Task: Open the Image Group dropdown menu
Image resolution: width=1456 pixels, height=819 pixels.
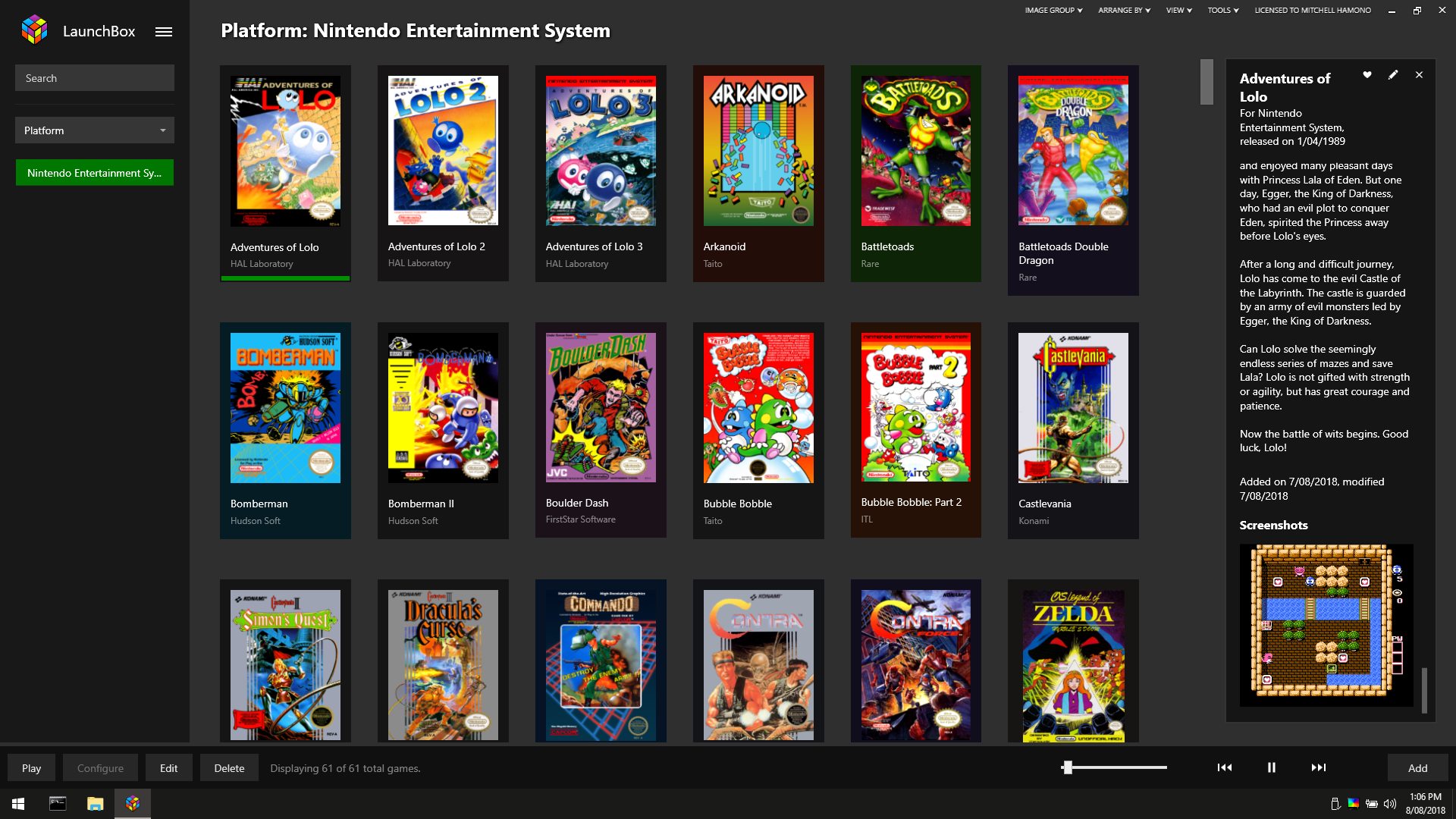Action: click(1053, 11)
